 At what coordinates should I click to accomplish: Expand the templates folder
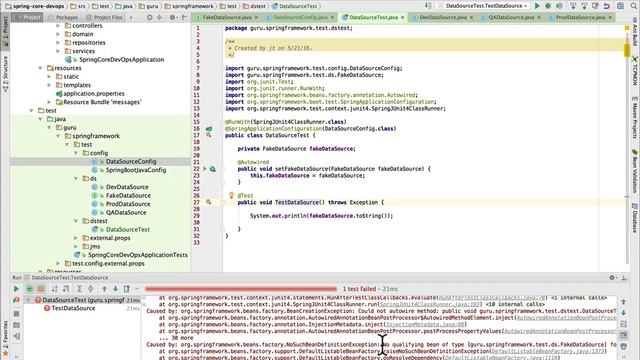tap(49, 85)
